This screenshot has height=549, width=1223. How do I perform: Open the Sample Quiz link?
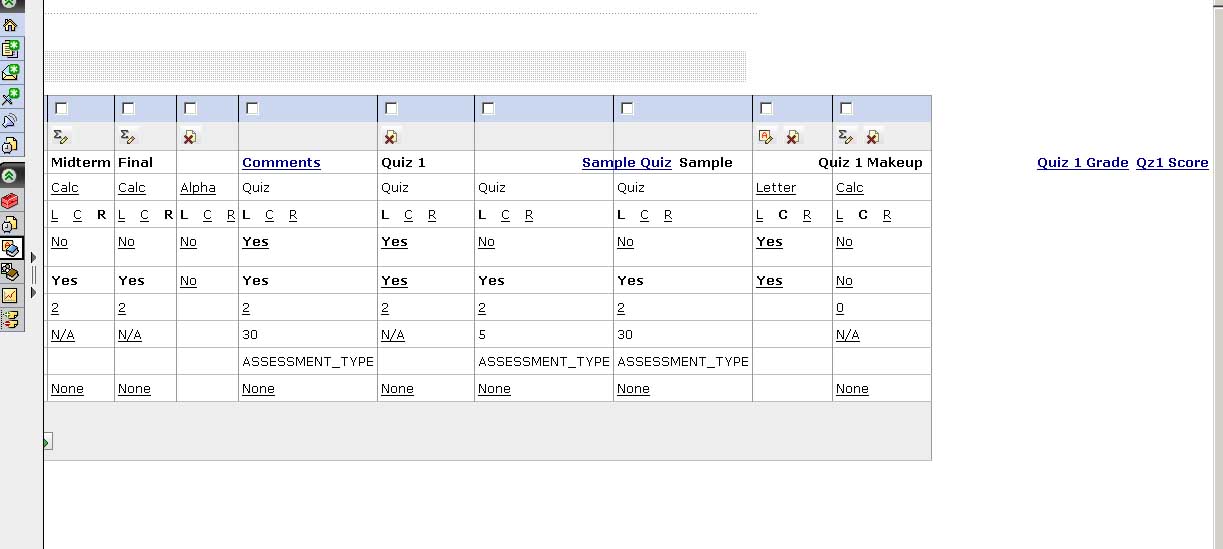(x=626, y=162)
